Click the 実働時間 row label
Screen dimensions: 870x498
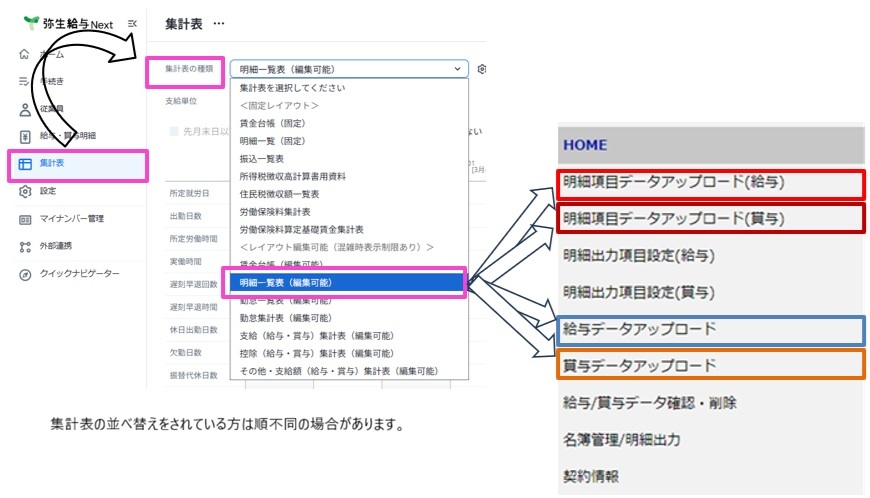pyautogui.click(x=185, y=261)
